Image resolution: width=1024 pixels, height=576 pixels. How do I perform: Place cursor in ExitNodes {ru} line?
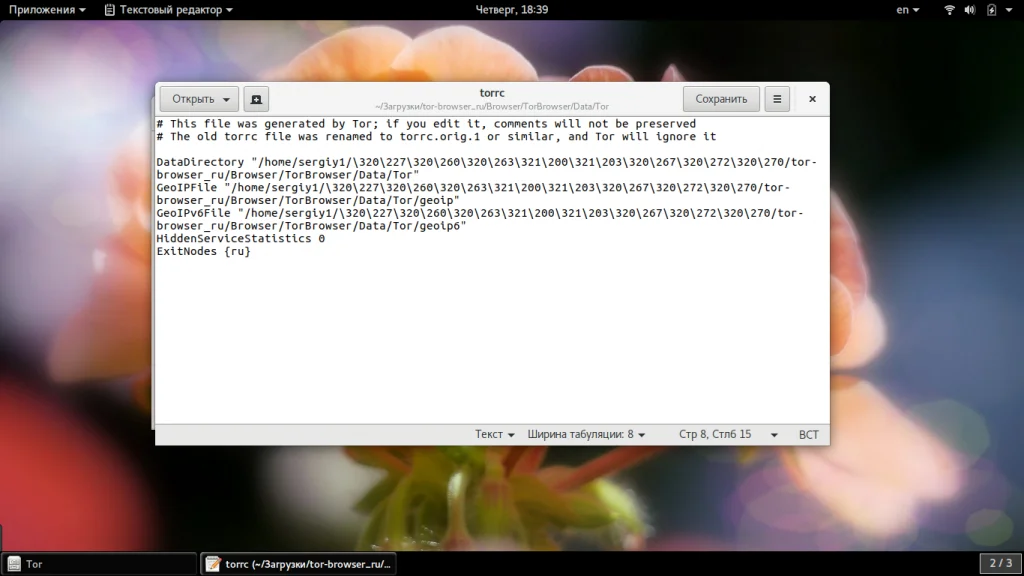203,251
